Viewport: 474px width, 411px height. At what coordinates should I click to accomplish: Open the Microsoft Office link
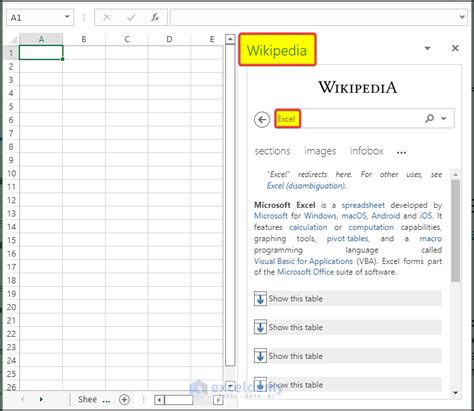coord(305,272)
